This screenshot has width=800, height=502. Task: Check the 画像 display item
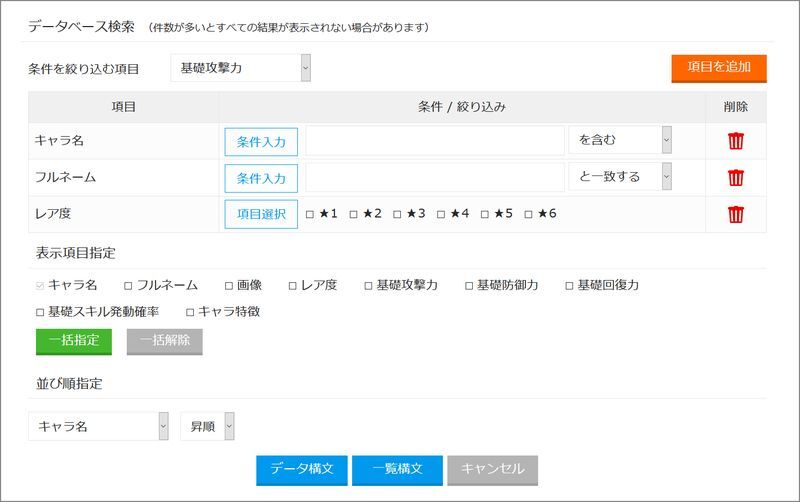click(229, 286)
